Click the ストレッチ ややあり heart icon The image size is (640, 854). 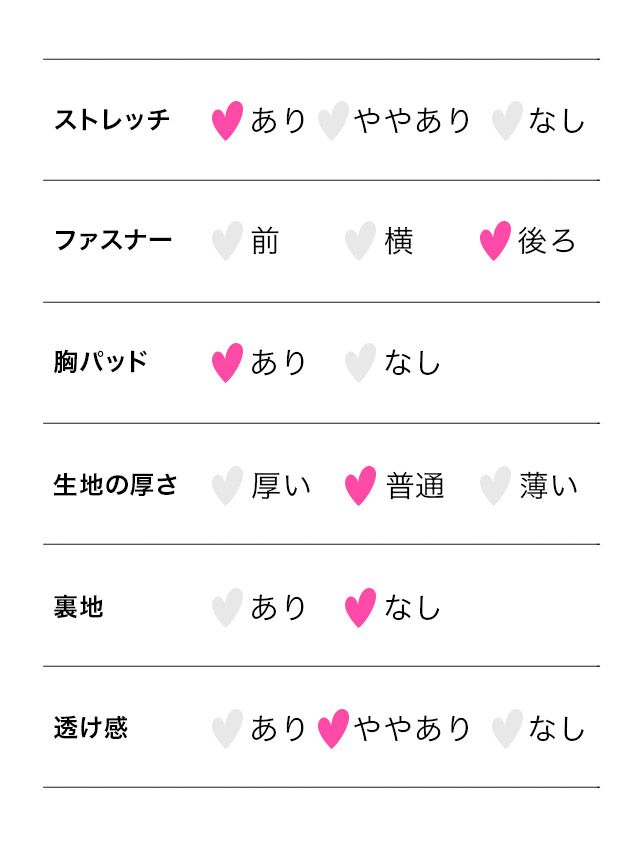333,120
